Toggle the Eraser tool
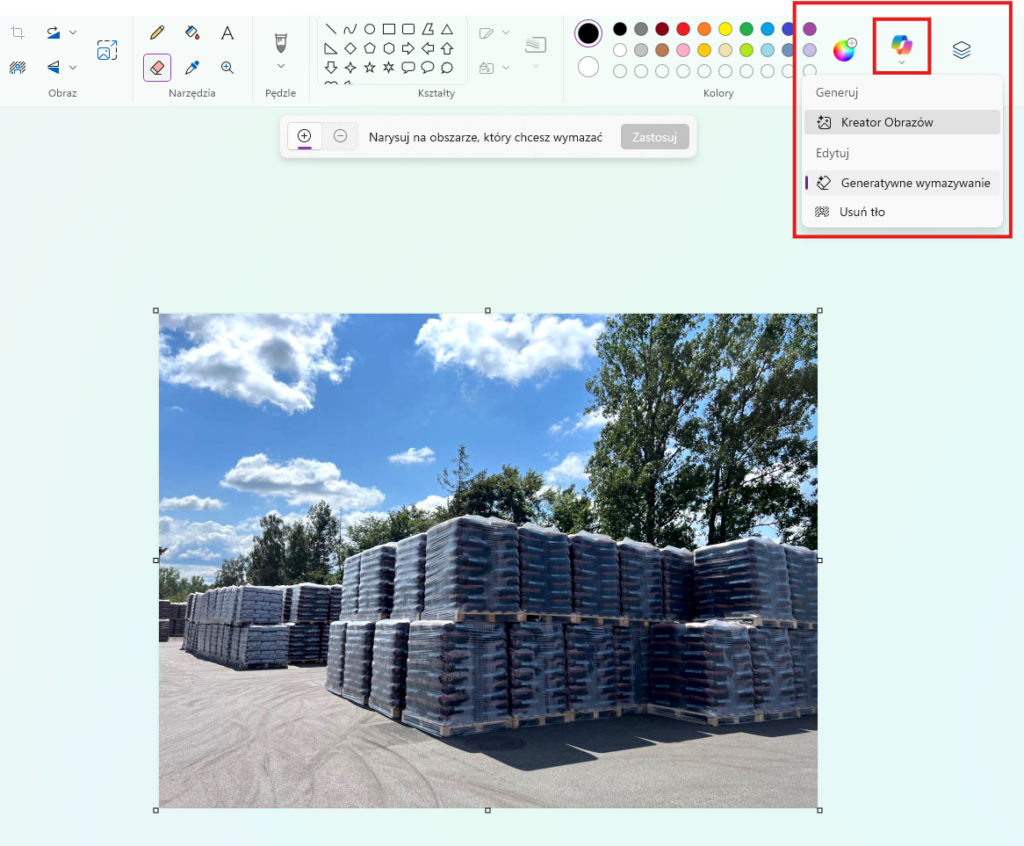 pos(157,67)
